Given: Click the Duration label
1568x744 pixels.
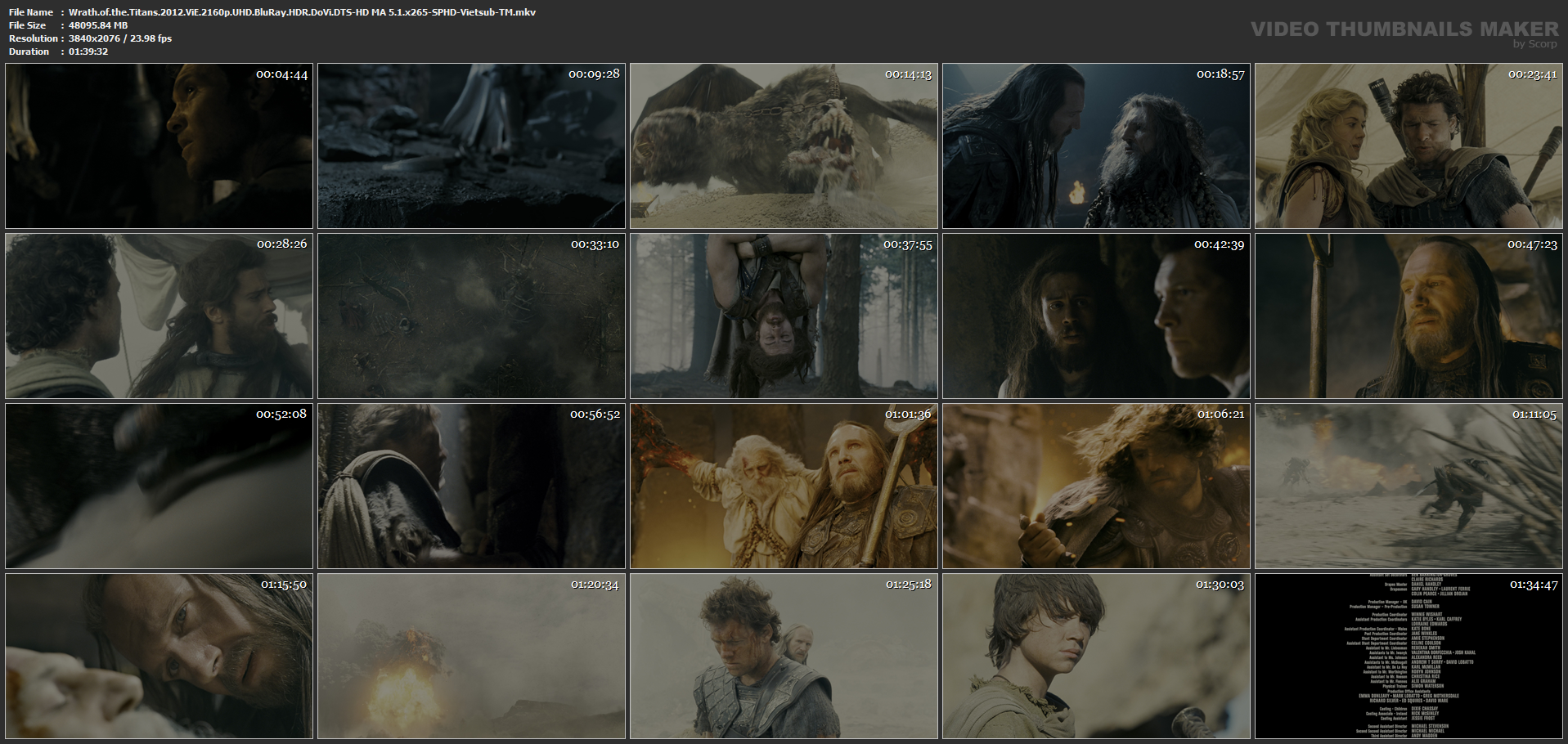Looking at the screenshot, I should pyautogui.click(x=29, y=52).
